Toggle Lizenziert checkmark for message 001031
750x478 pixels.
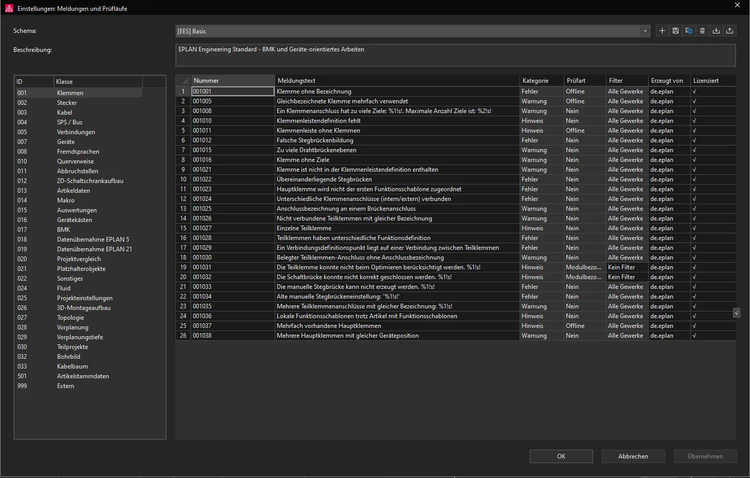pos(694,267)
